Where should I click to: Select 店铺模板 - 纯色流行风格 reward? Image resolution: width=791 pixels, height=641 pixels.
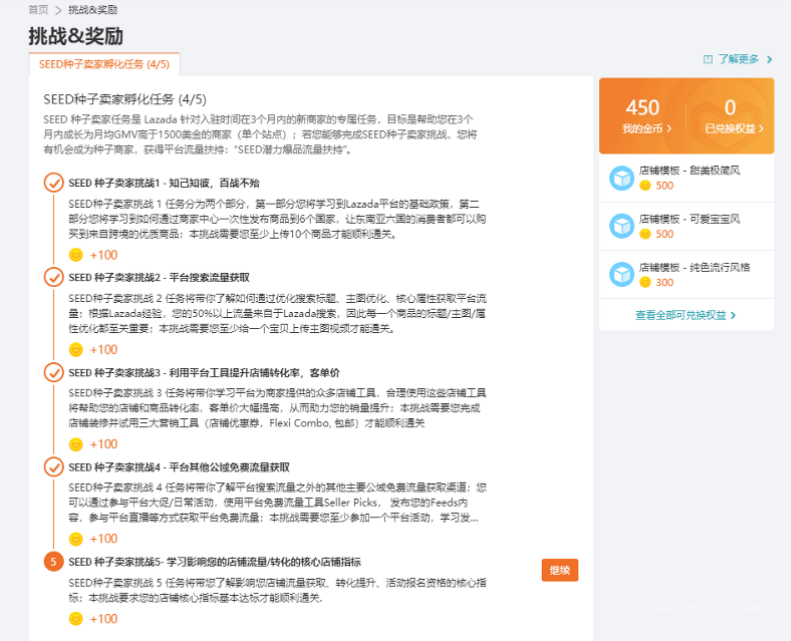687,275
